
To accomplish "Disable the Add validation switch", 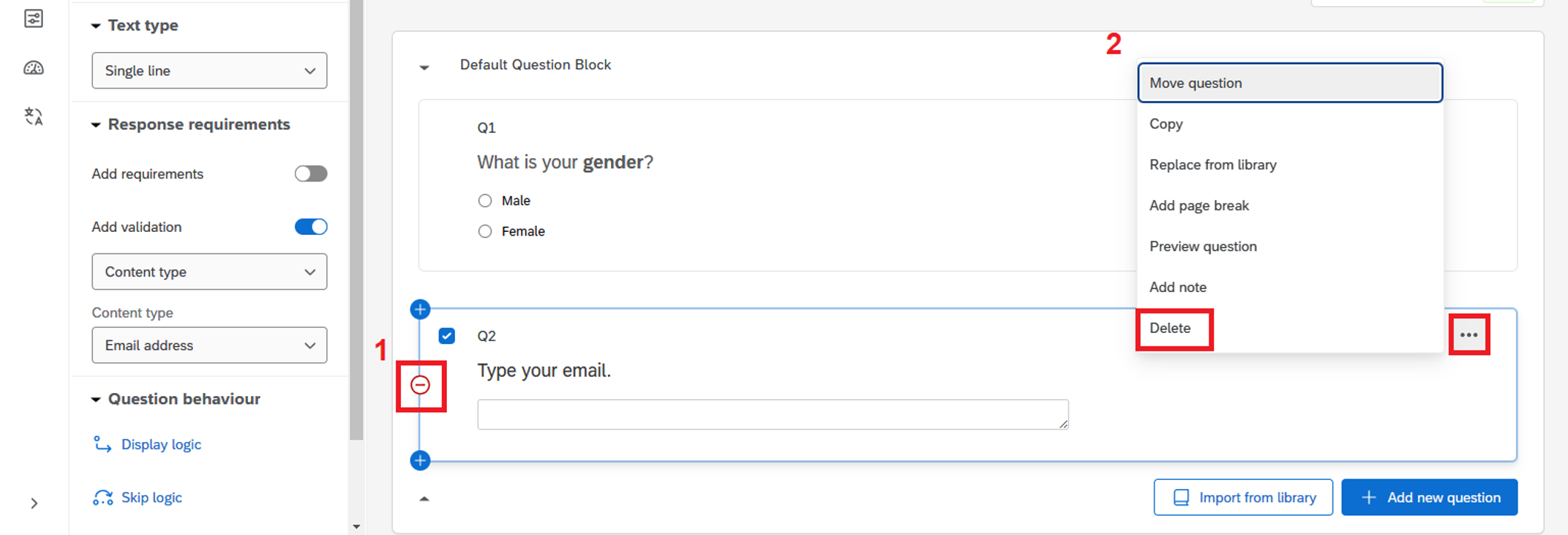I will (310, 227).
